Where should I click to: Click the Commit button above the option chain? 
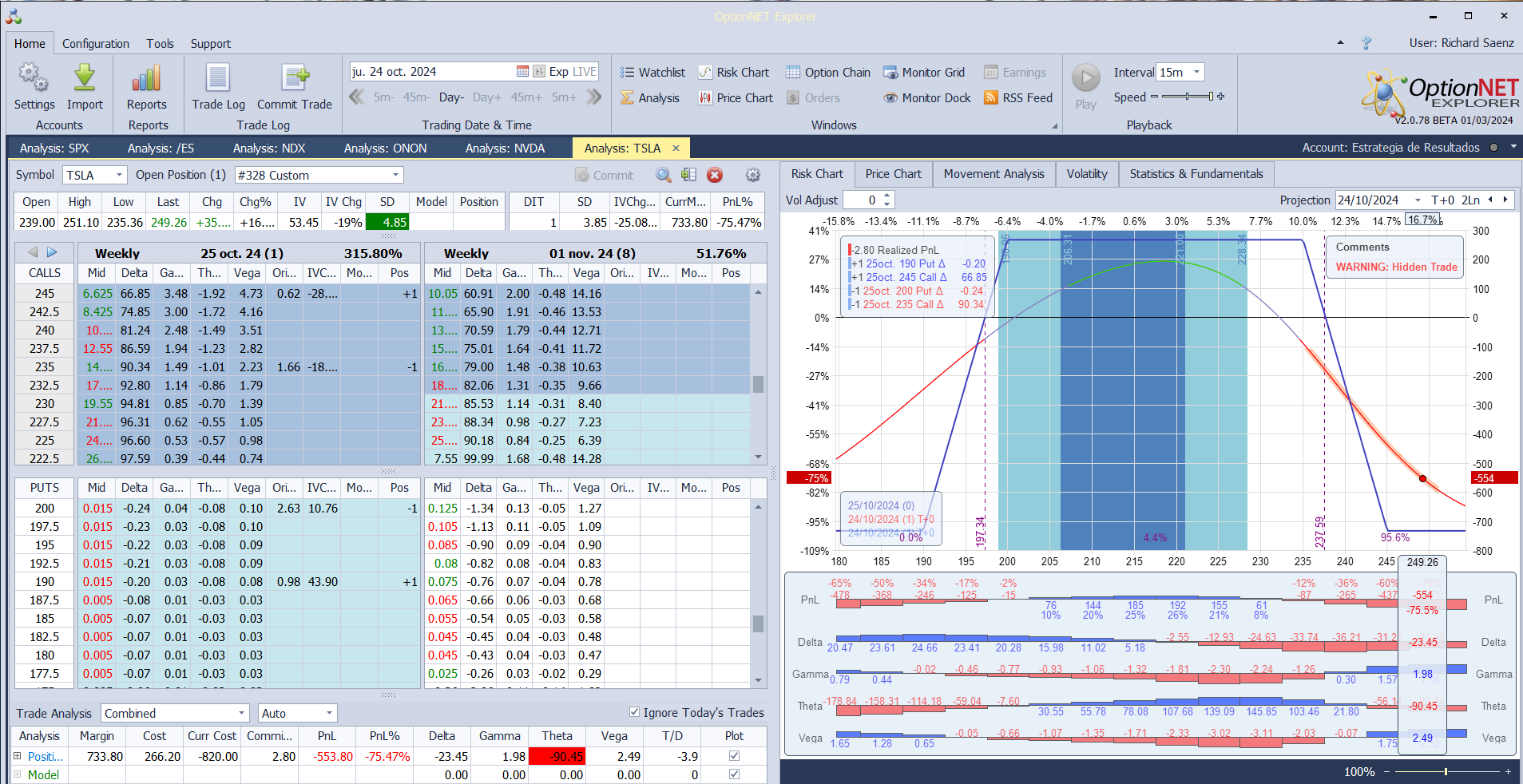point(605,175)
